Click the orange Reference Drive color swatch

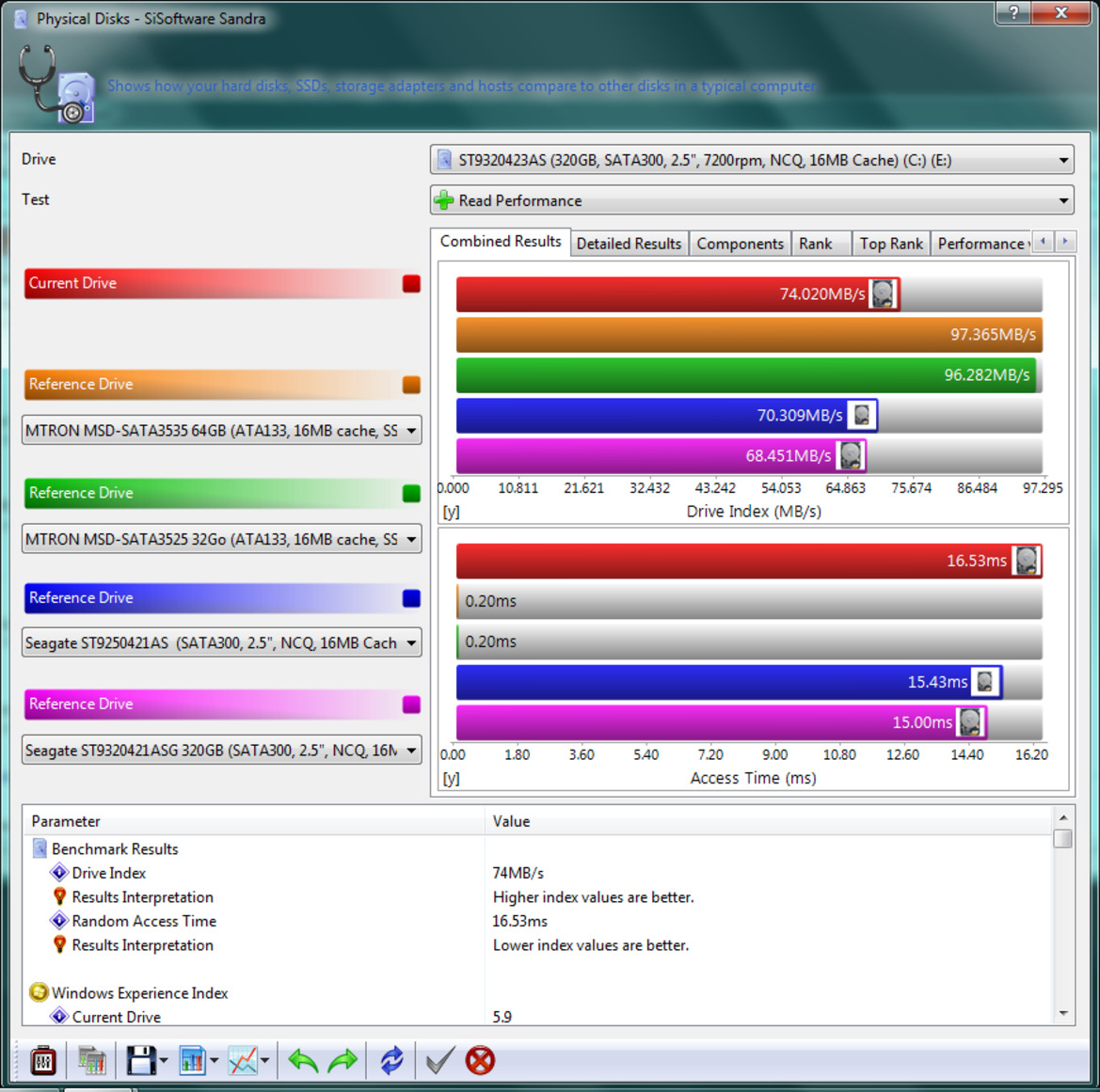coord(411,385)
